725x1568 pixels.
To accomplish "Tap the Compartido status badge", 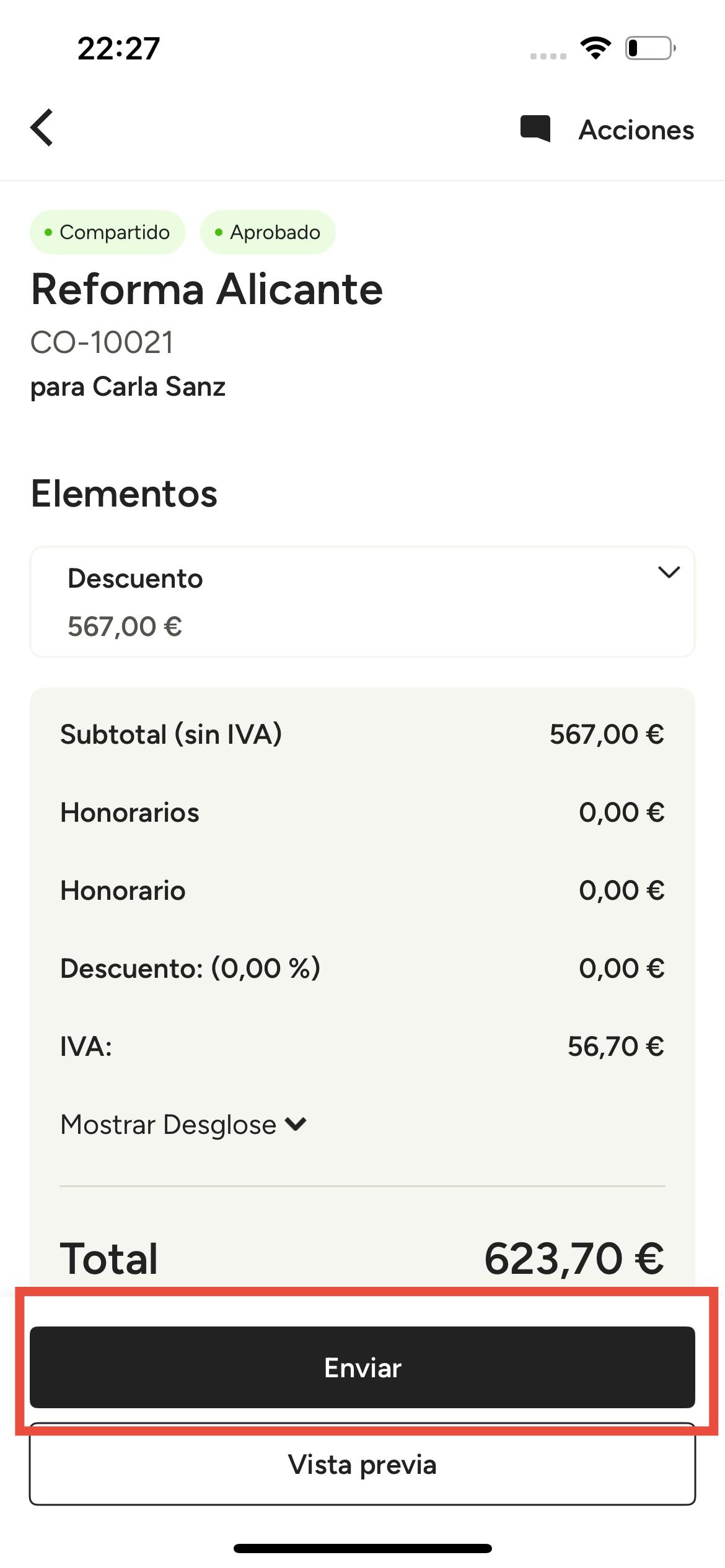I will tap(108, 233).
